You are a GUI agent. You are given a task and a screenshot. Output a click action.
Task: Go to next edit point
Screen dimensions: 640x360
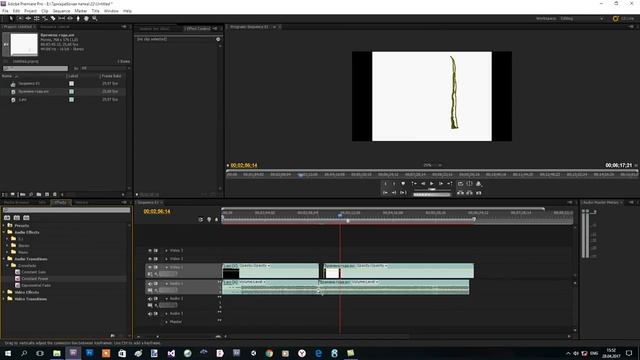(x=449, y=184)
